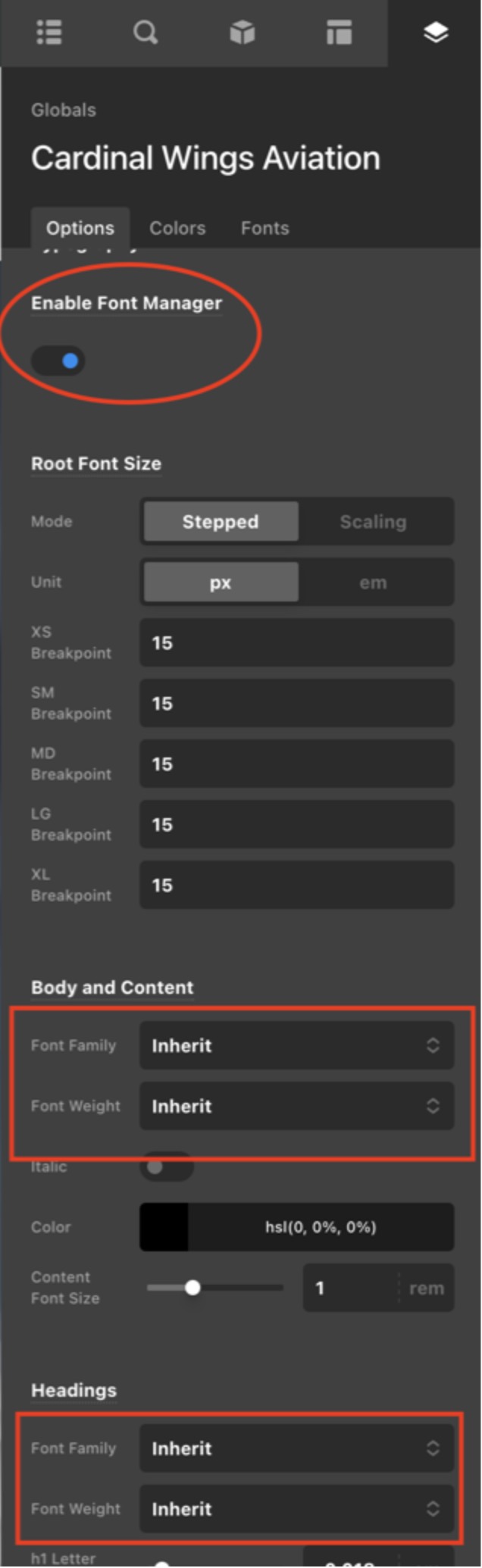This screenshot has width=482, height=1568.
Task: Expand the Headings Font Weight dropdown
Action: 296,1509
